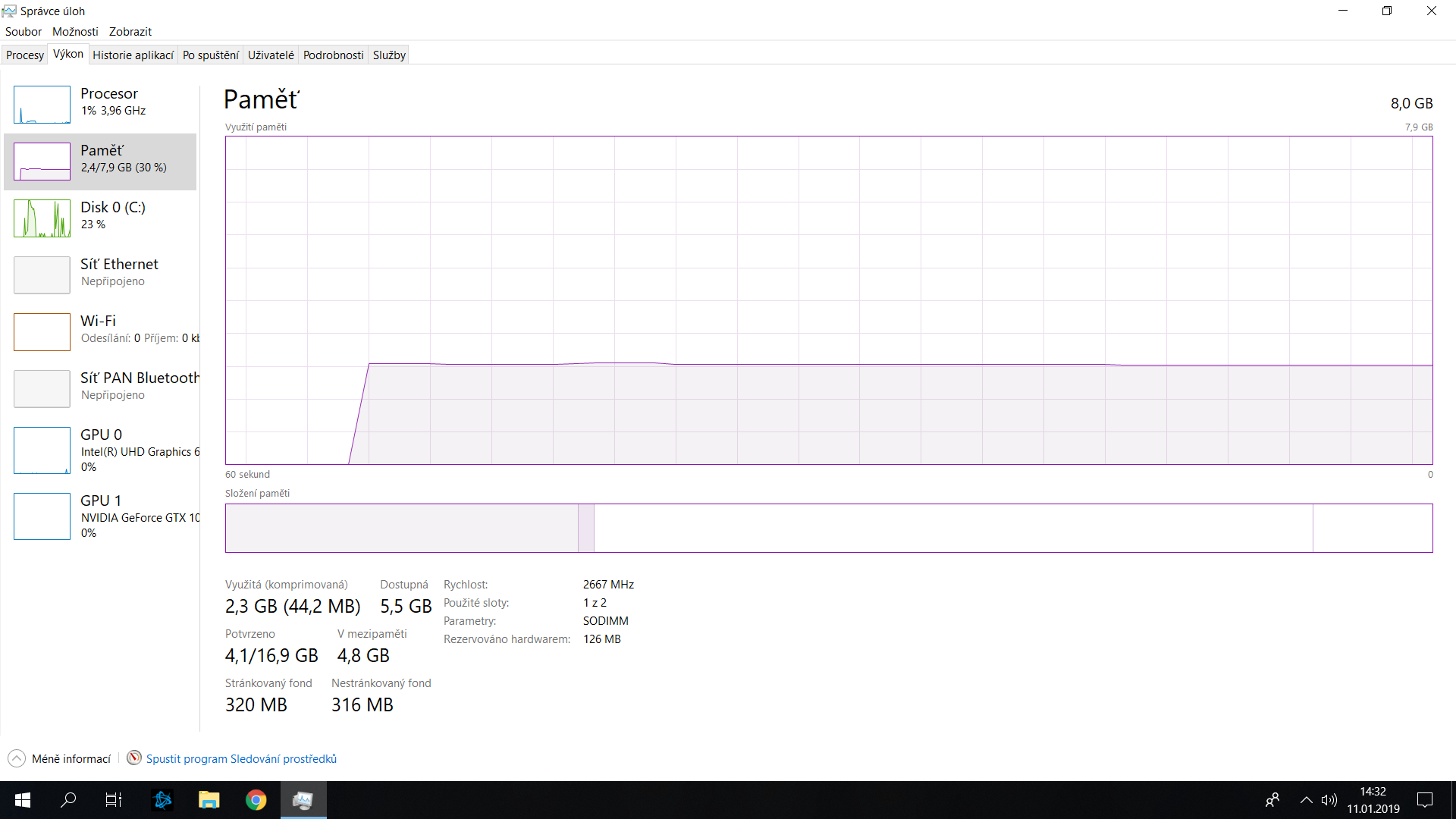1456x819 pixels.
Task: Switch to the Podrobnosti tab
Action: pos(333,55)
